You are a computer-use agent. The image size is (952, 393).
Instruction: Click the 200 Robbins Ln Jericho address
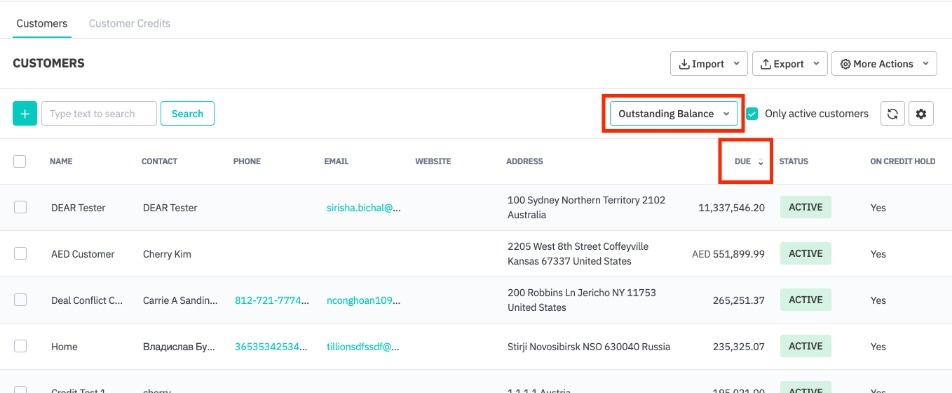(581, 300)
